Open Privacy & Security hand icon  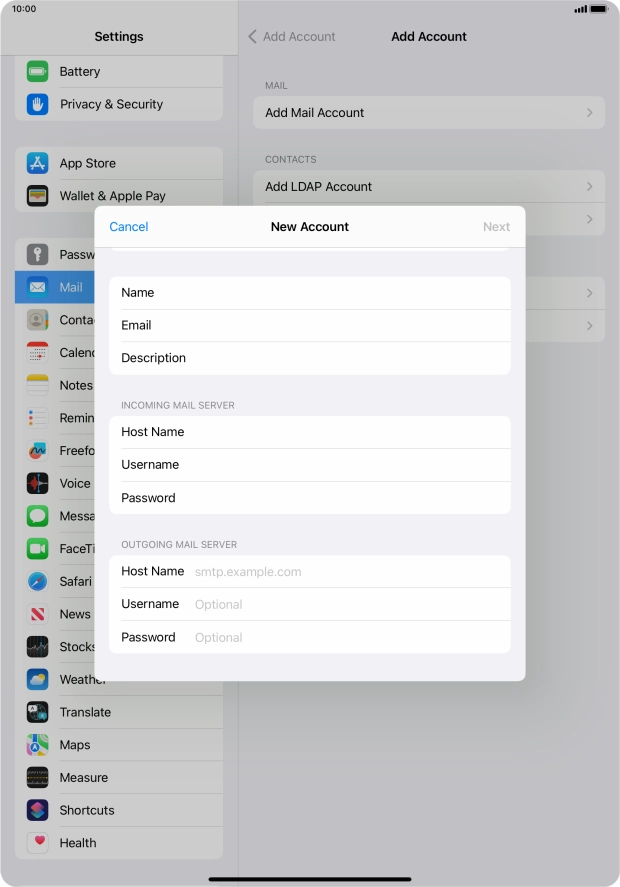(38, 104)
